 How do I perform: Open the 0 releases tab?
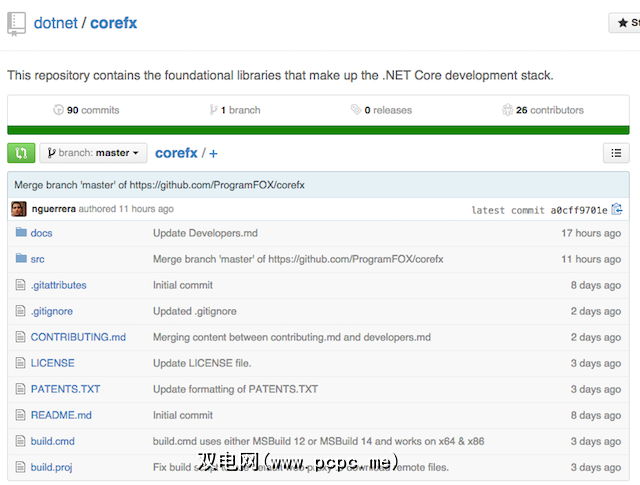pos(381,110)
